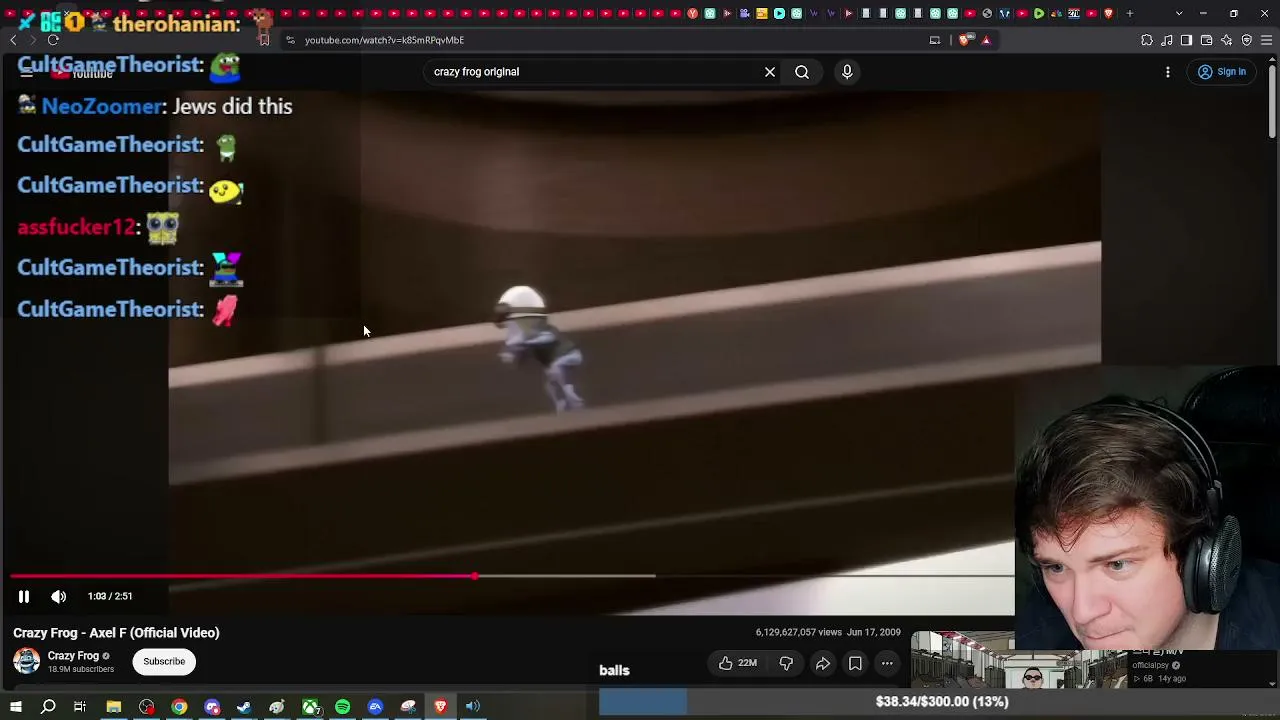
Task: Toggle the browser sidebar panel icon
Action: coord(1187,40)
